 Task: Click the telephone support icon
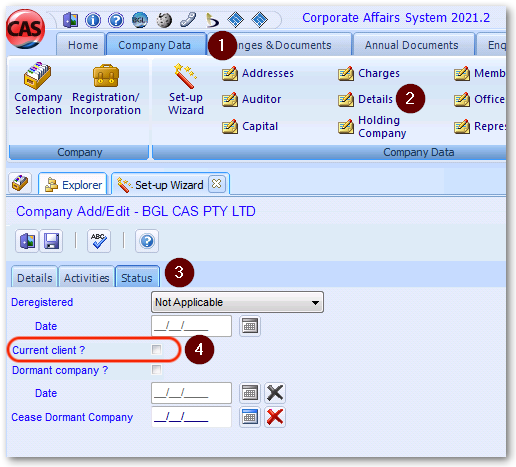pyautogui.click(x=188, y=20)
